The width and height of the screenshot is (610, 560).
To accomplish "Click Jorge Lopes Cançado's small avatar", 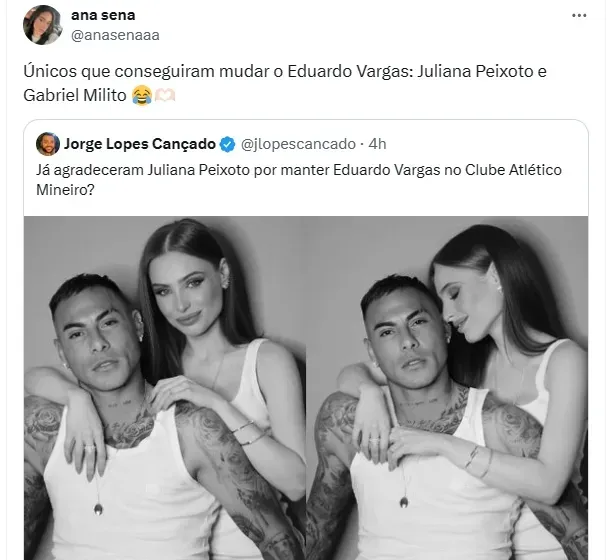I will pos(47,144).
